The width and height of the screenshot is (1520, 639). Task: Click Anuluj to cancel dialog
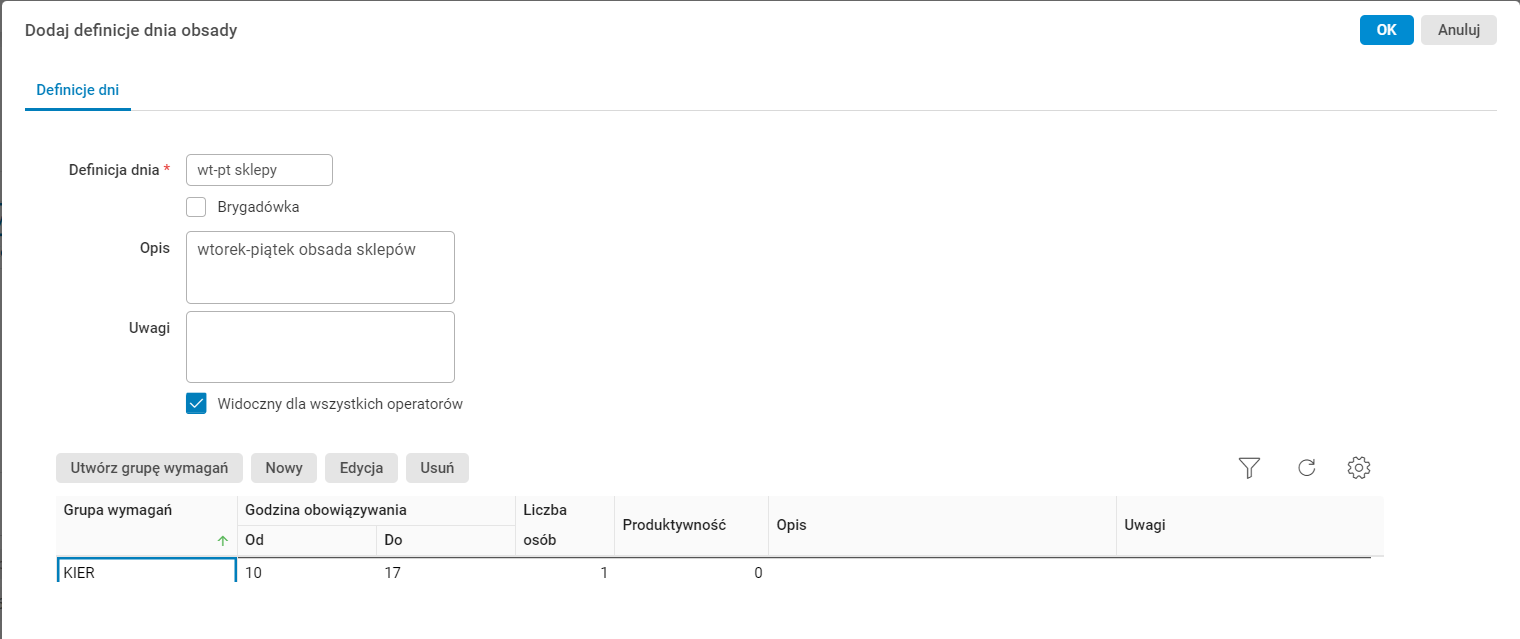point(1458,30)
